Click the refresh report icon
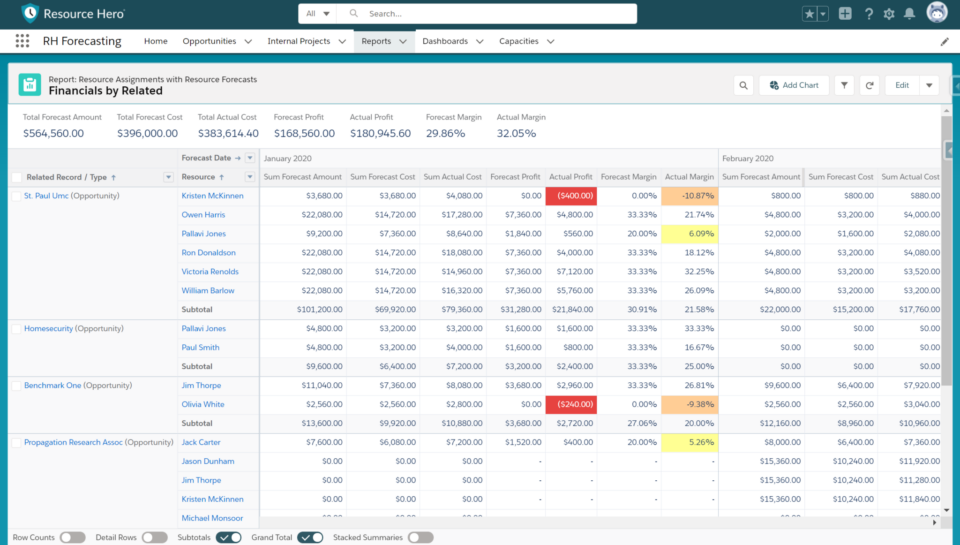 [x=869, y=85]
